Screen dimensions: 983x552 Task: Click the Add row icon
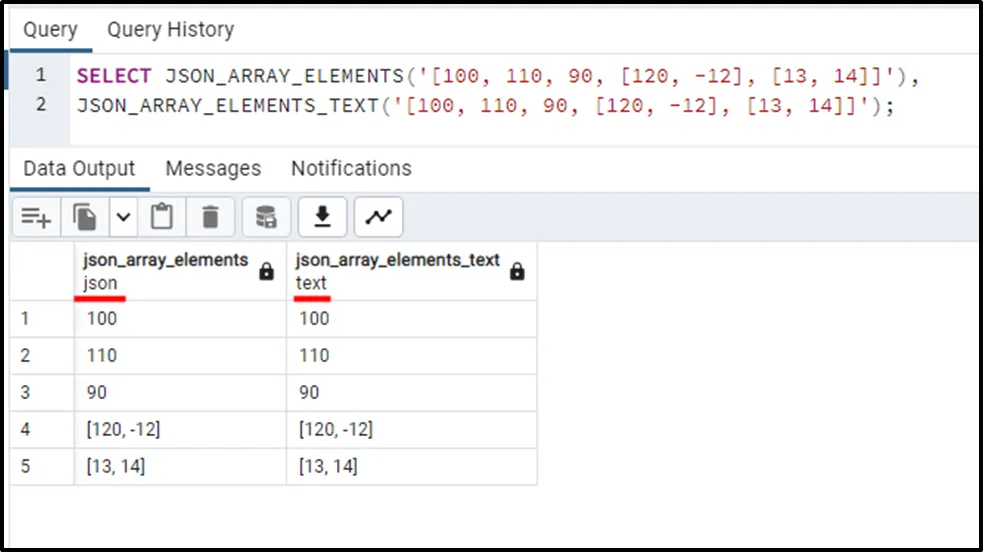coord(36,216)
